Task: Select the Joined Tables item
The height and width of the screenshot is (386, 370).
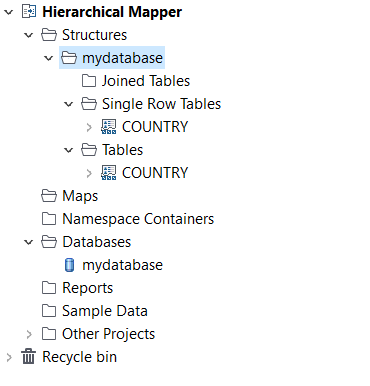Action: coord(146,81)
